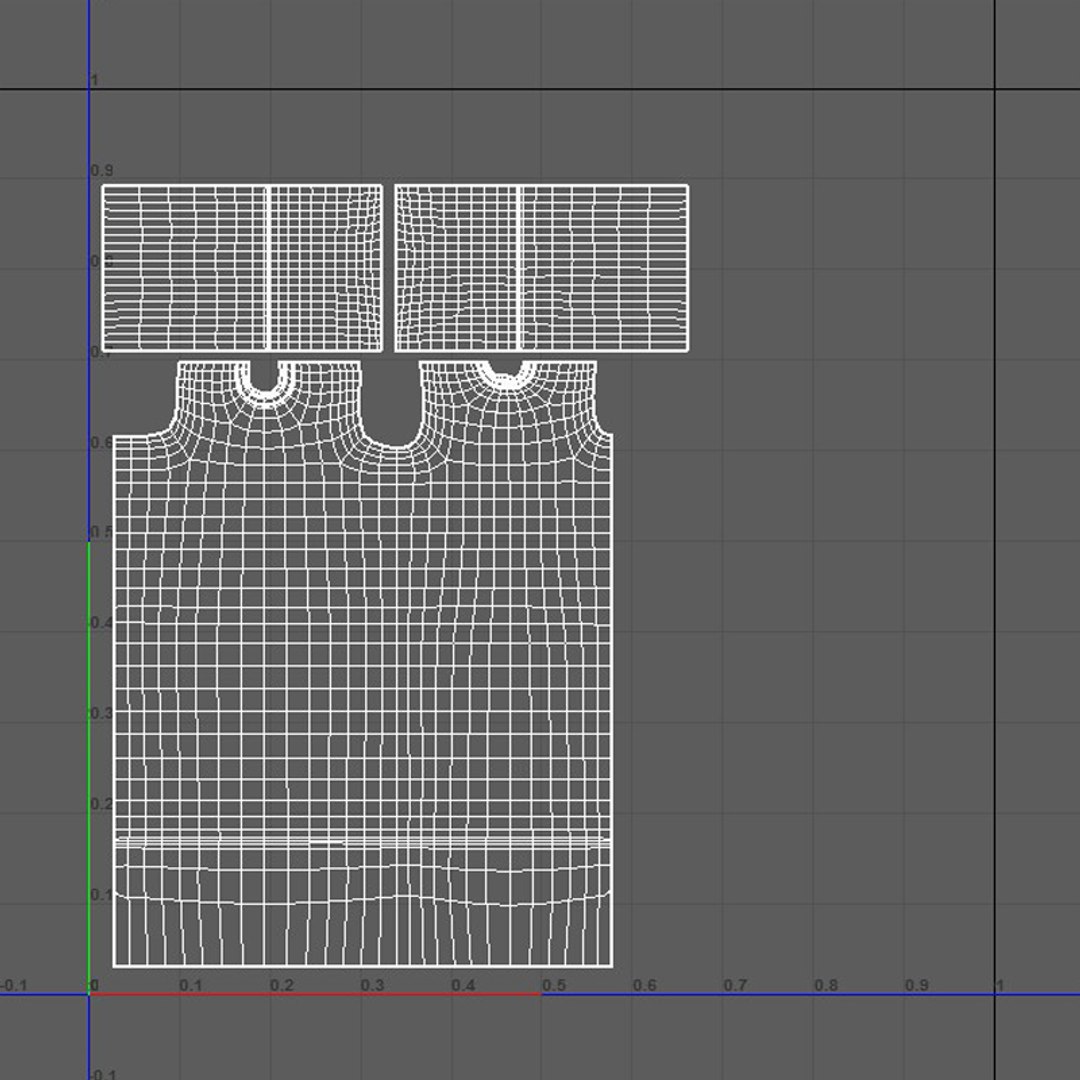Click the 0.5 label on the horizontal axis
Image resolution: width=1080 pixels, height=1080 pixels.
554,985
